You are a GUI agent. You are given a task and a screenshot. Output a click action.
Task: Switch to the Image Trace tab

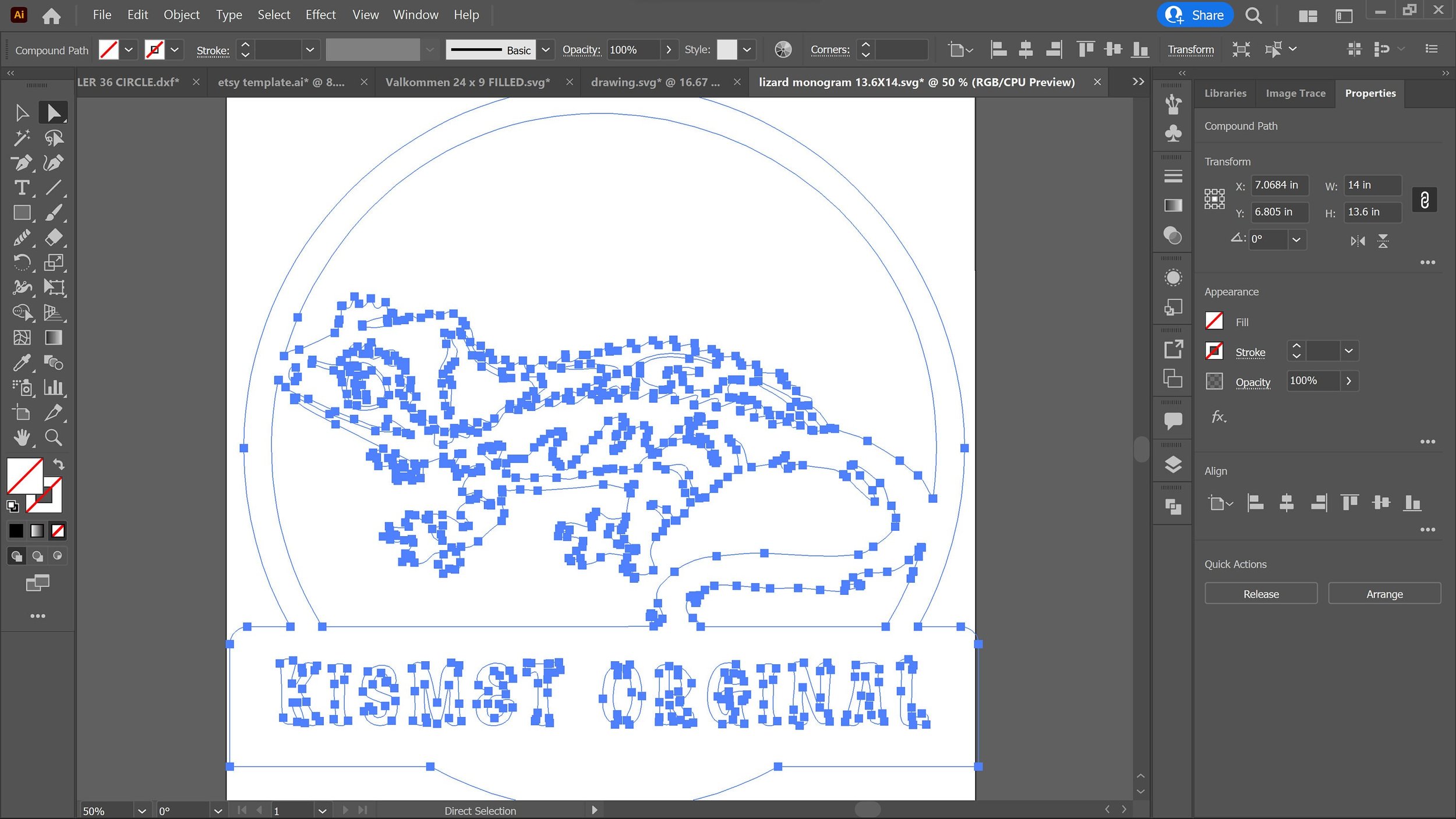(1295, 93)
